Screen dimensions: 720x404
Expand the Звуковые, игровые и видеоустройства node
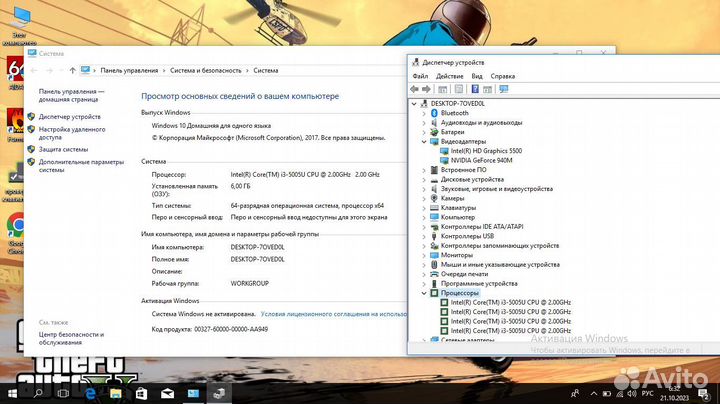coord(424,189)
